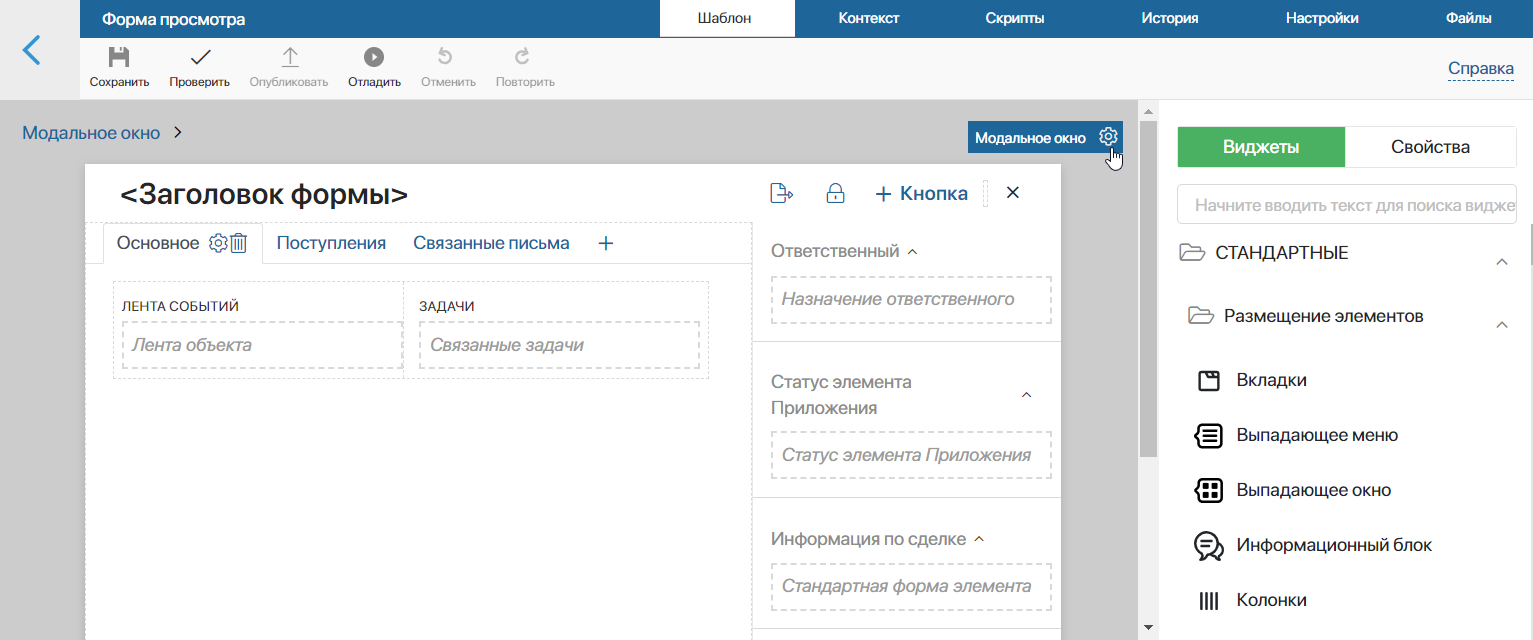Collapse Статус элемента Приложения section
Viewport: 1533px width, 640px height.
[1025, 395]
